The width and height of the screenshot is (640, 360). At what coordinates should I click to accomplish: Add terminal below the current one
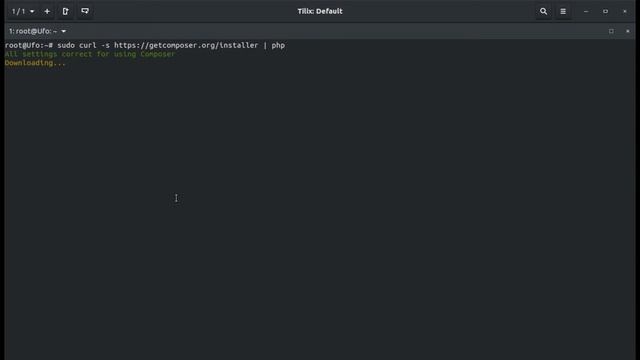pyautogui.click(x=85, y=11)
